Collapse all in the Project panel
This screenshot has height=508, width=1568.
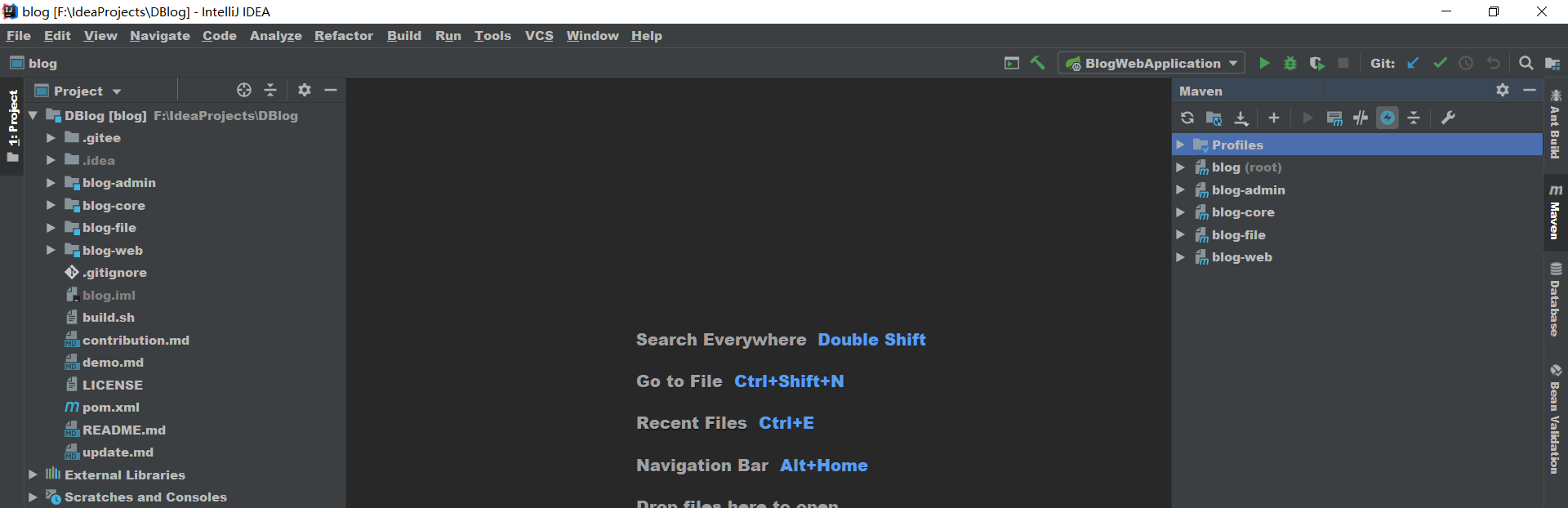click(270, 90)
